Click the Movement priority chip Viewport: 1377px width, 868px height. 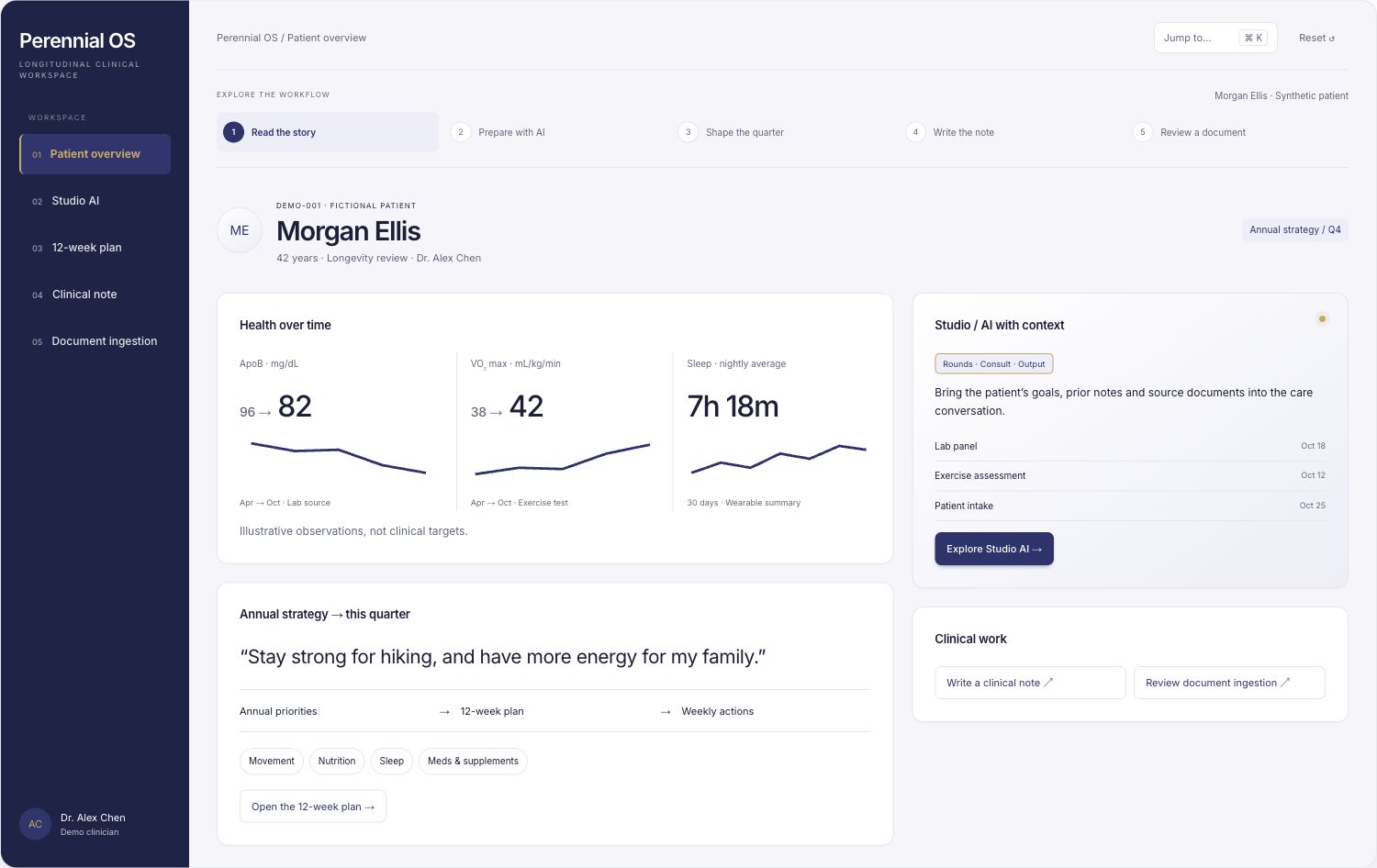point(272,761)
